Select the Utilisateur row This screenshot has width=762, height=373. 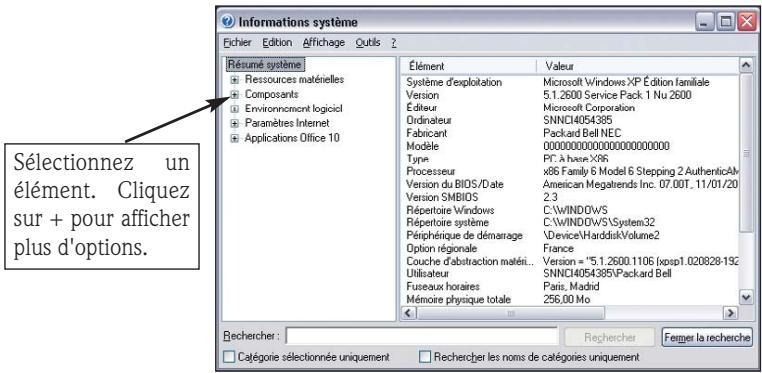coord(572,273)
